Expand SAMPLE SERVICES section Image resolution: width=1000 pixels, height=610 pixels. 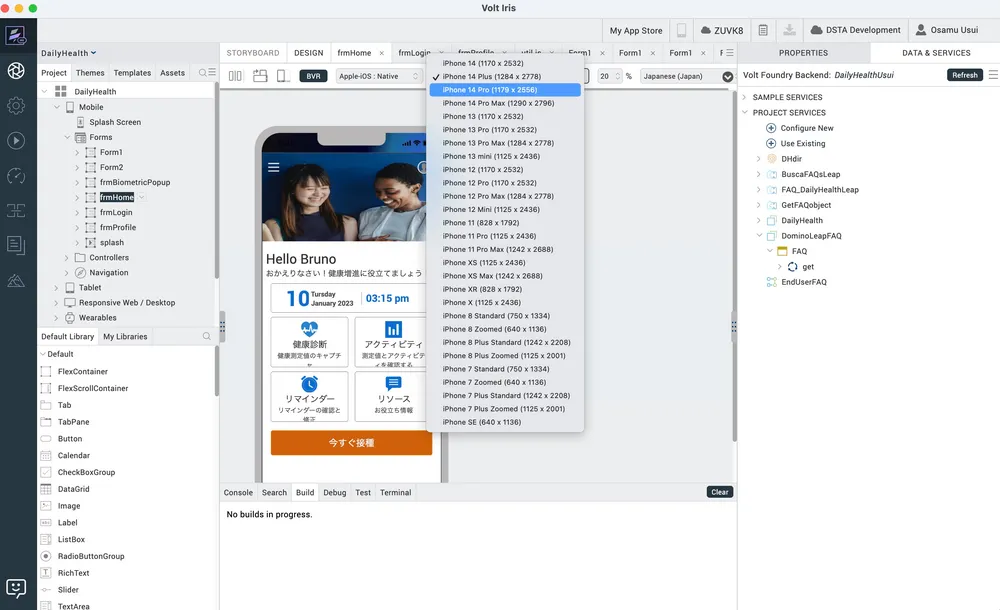[x=744, y=98]
